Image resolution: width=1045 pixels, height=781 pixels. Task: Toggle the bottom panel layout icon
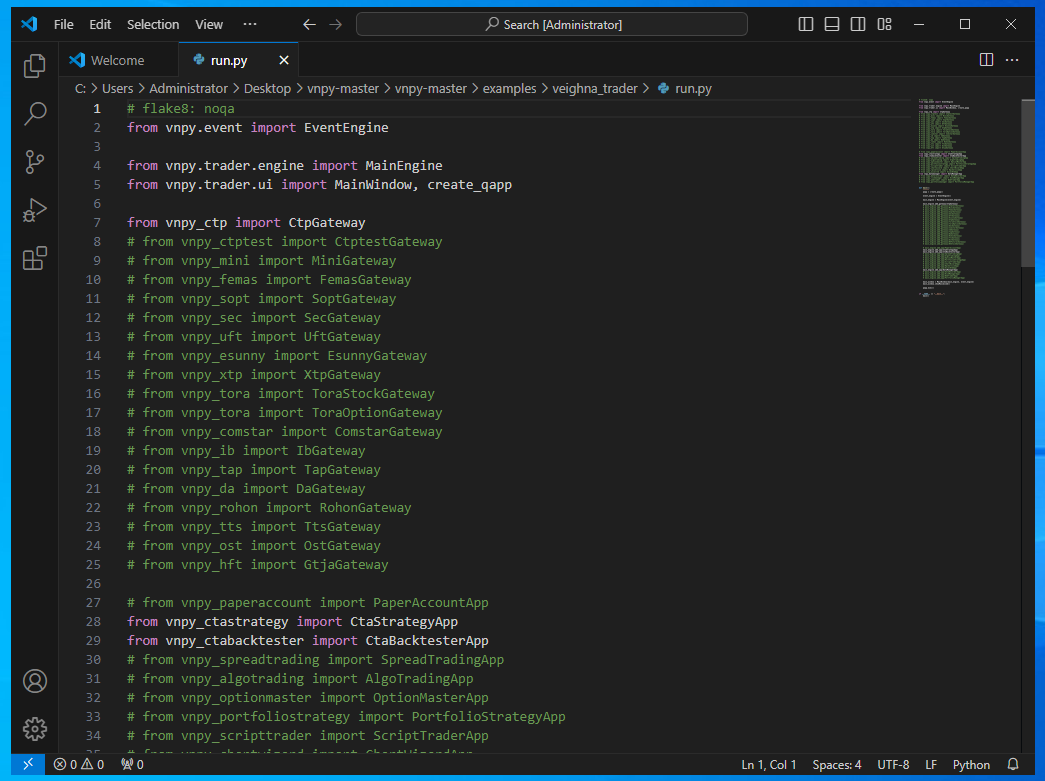pos(832,25)
